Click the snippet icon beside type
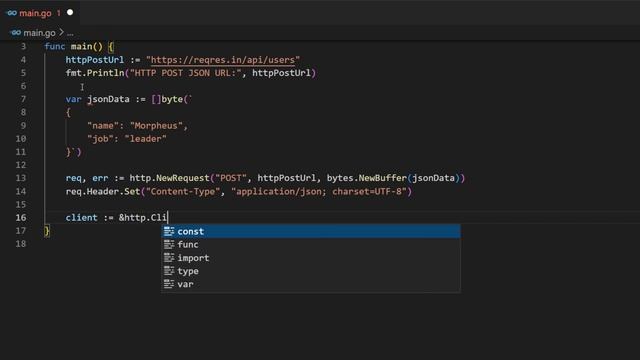 pyautogui.click(x=169, y=271)
